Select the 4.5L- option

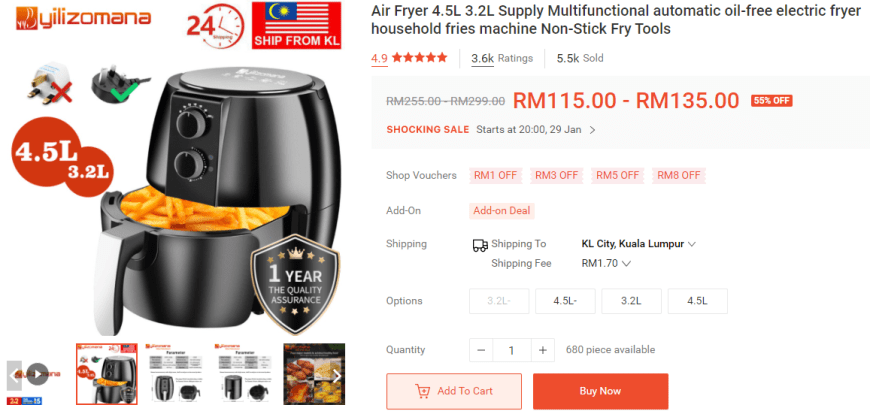565,301
